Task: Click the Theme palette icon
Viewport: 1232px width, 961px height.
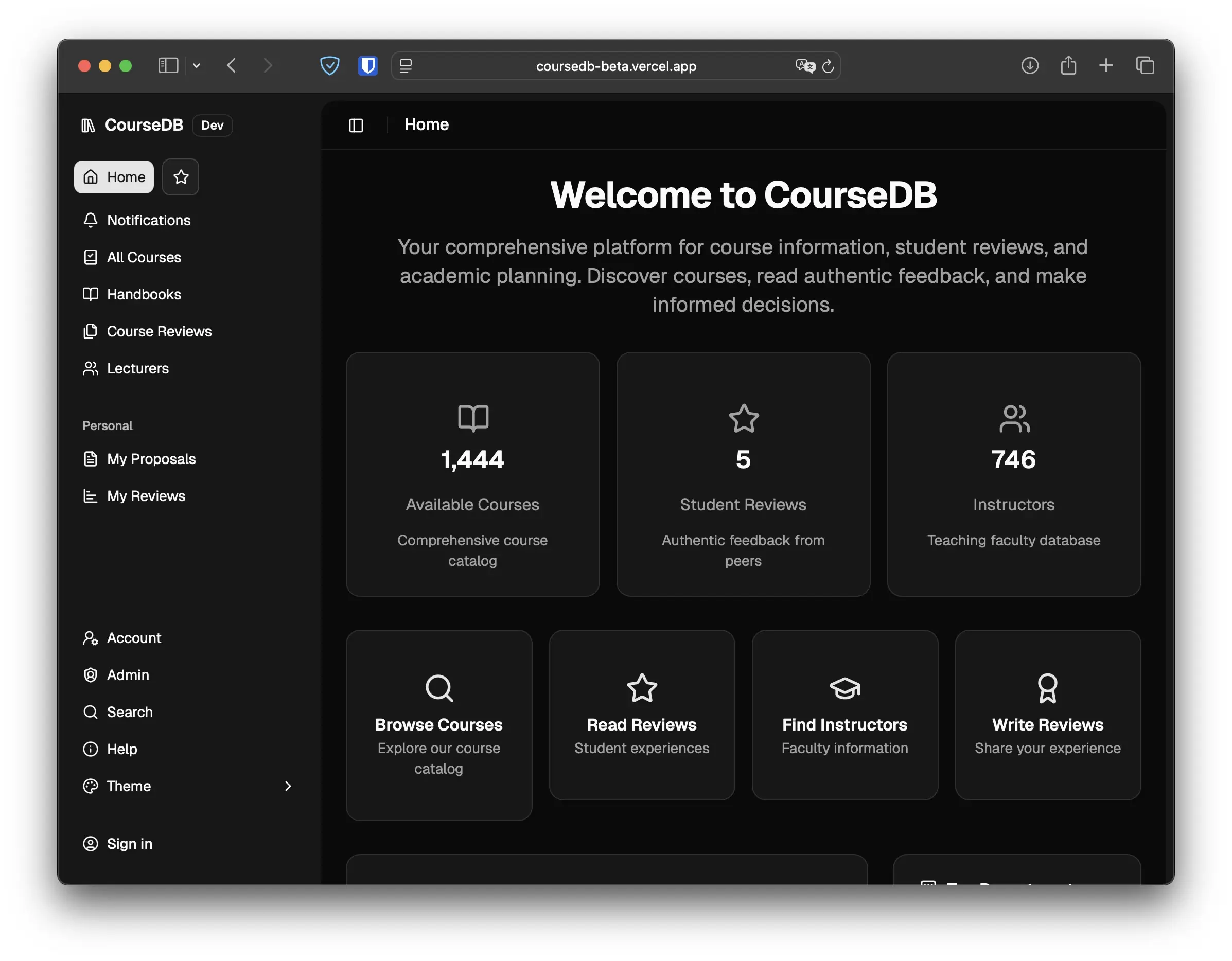Action: [x=90, y=787]
